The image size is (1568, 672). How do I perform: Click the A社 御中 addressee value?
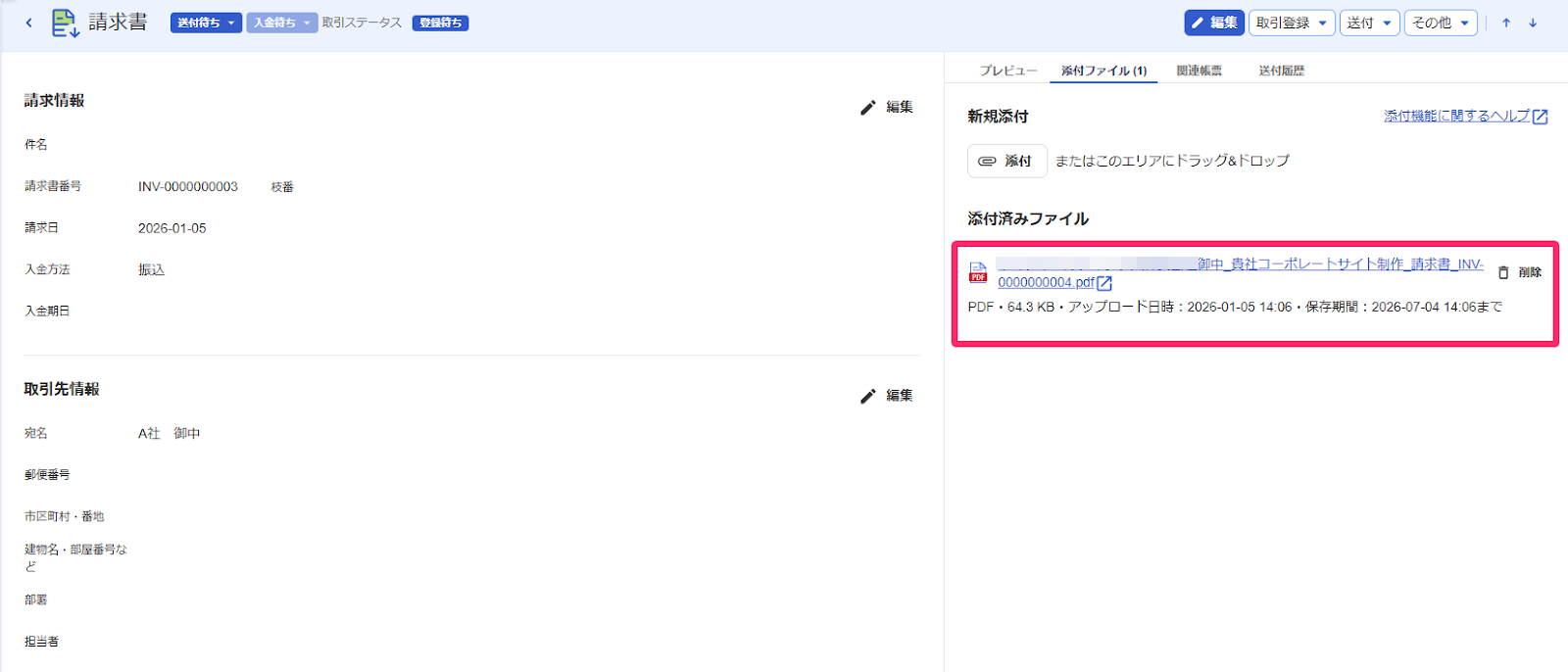click(169, 433)
